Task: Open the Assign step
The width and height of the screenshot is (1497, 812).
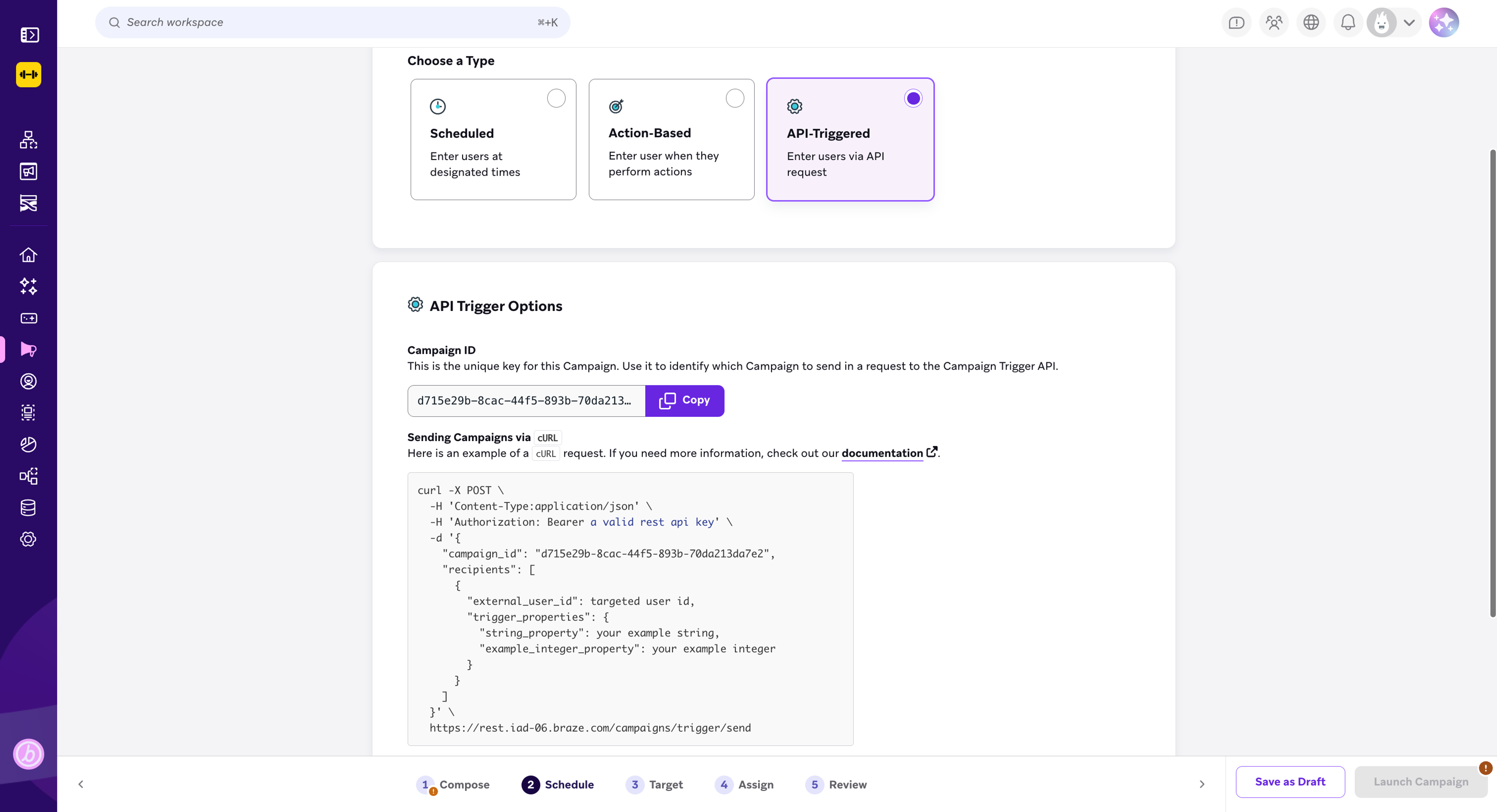Action: pos(745,785)
